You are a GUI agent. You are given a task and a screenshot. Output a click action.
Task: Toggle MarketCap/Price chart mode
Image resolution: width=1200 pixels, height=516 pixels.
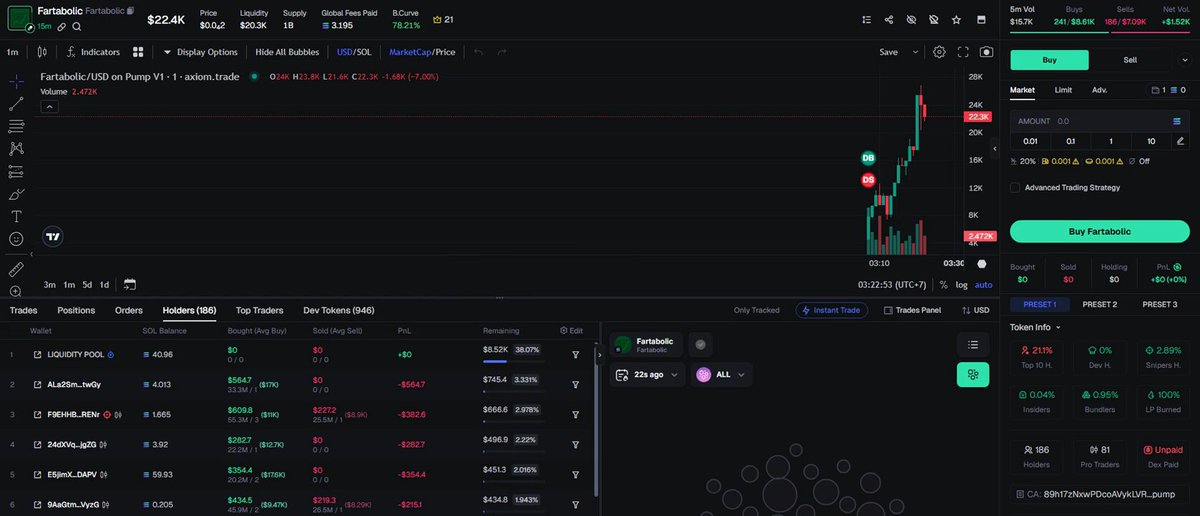coord(422,52)
